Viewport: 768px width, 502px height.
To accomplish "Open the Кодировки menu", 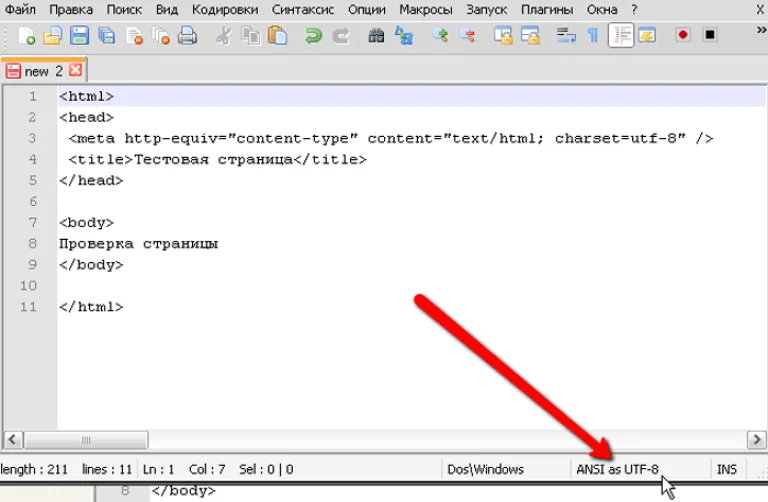I will coord(225,9).
